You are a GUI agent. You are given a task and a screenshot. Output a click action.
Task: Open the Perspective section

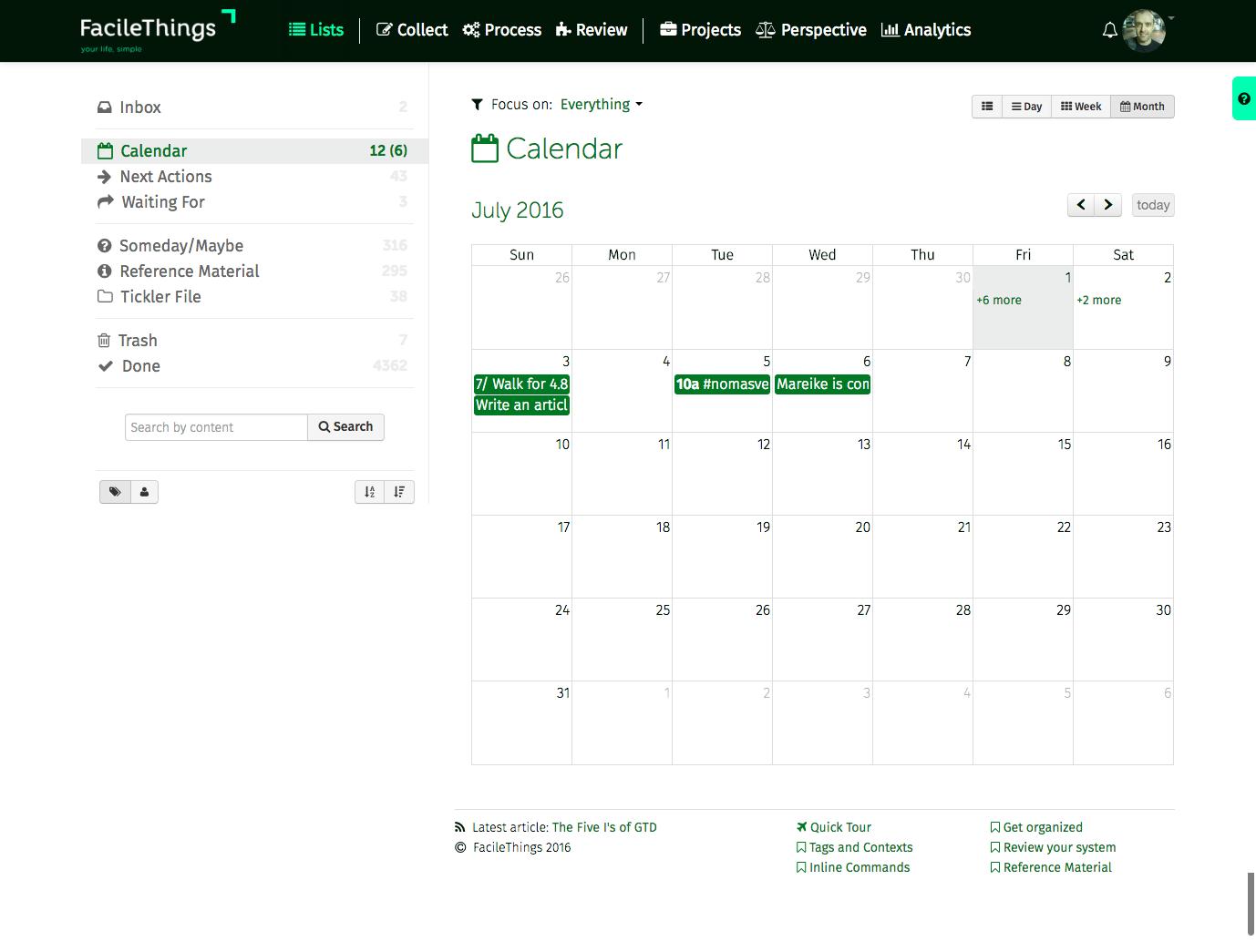coord(811,30)
